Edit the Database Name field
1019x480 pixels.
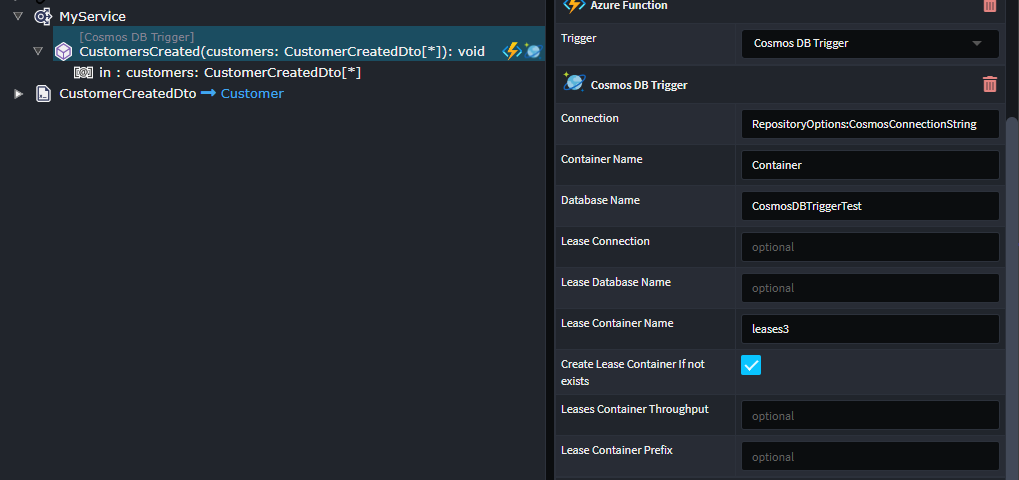(870, 206)
